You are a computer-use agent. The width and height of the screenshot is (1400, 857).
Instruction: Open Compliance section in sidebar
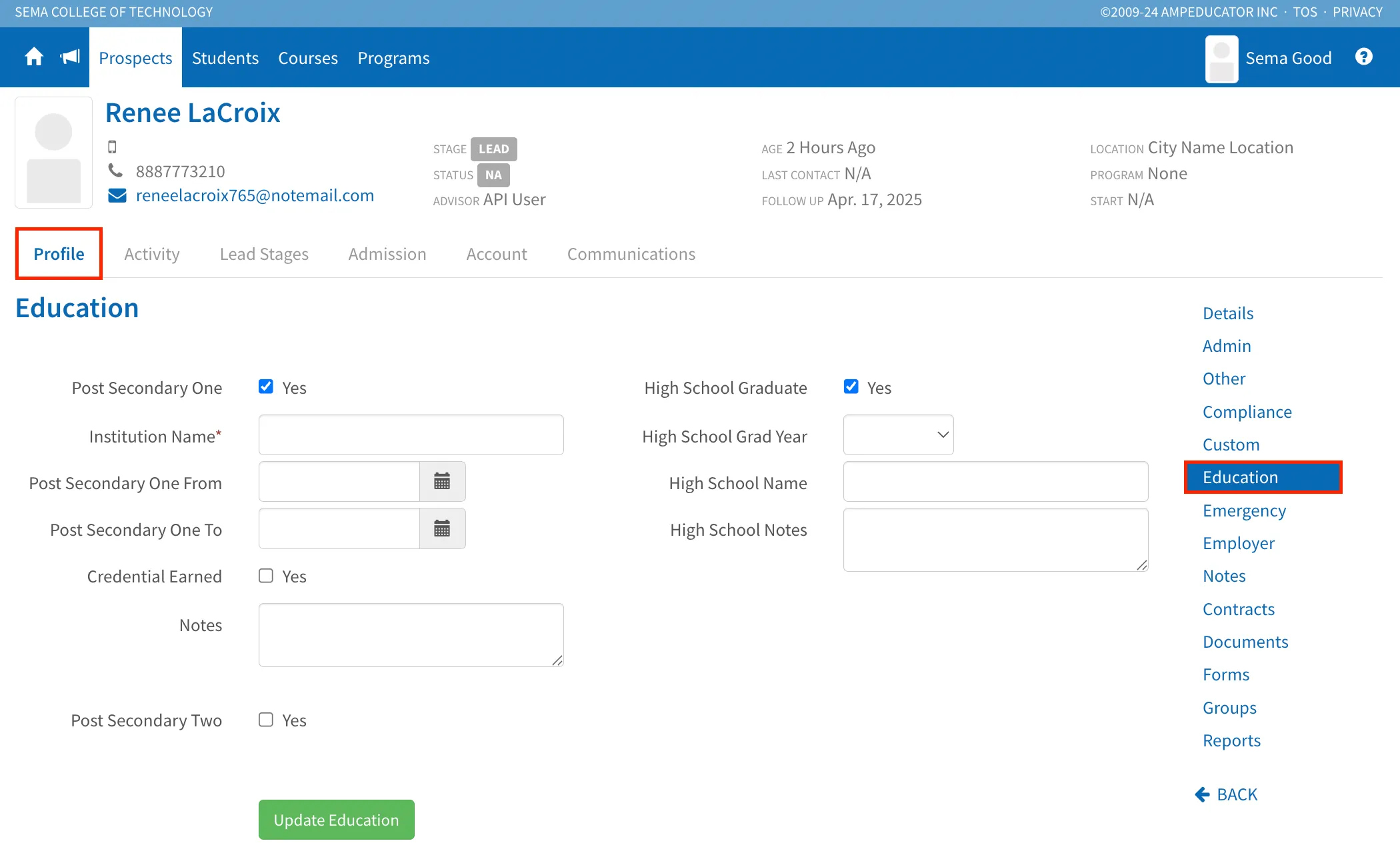(x=1247, y=412)
